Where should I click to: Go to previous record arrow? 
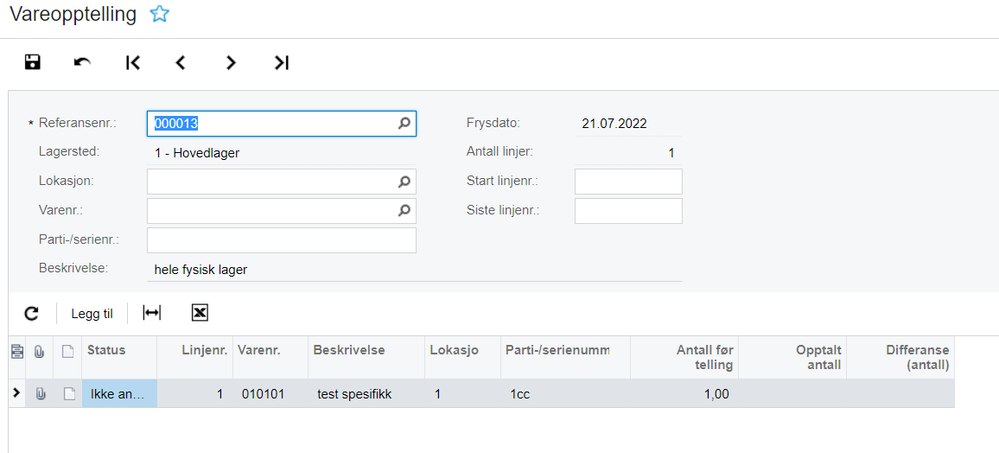pyautogui.click(x=181, y=62)
